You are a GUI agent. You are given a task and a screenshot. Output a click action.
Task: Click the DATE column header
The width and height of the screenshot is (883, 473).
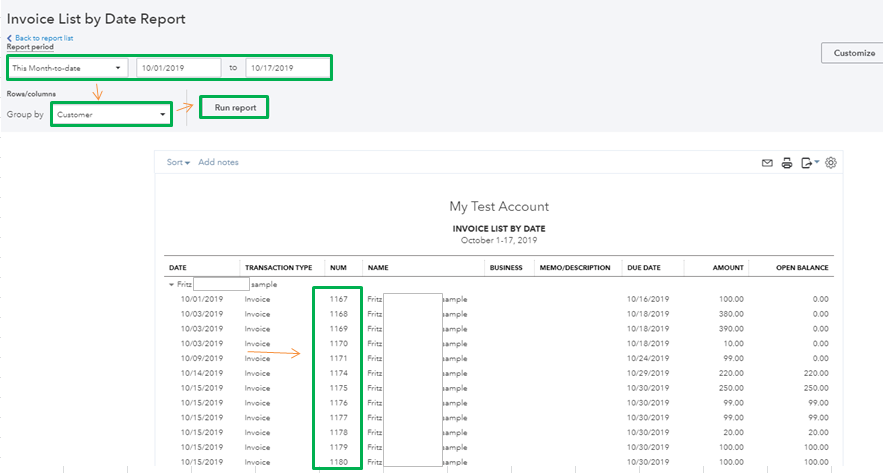click(177, 268)
